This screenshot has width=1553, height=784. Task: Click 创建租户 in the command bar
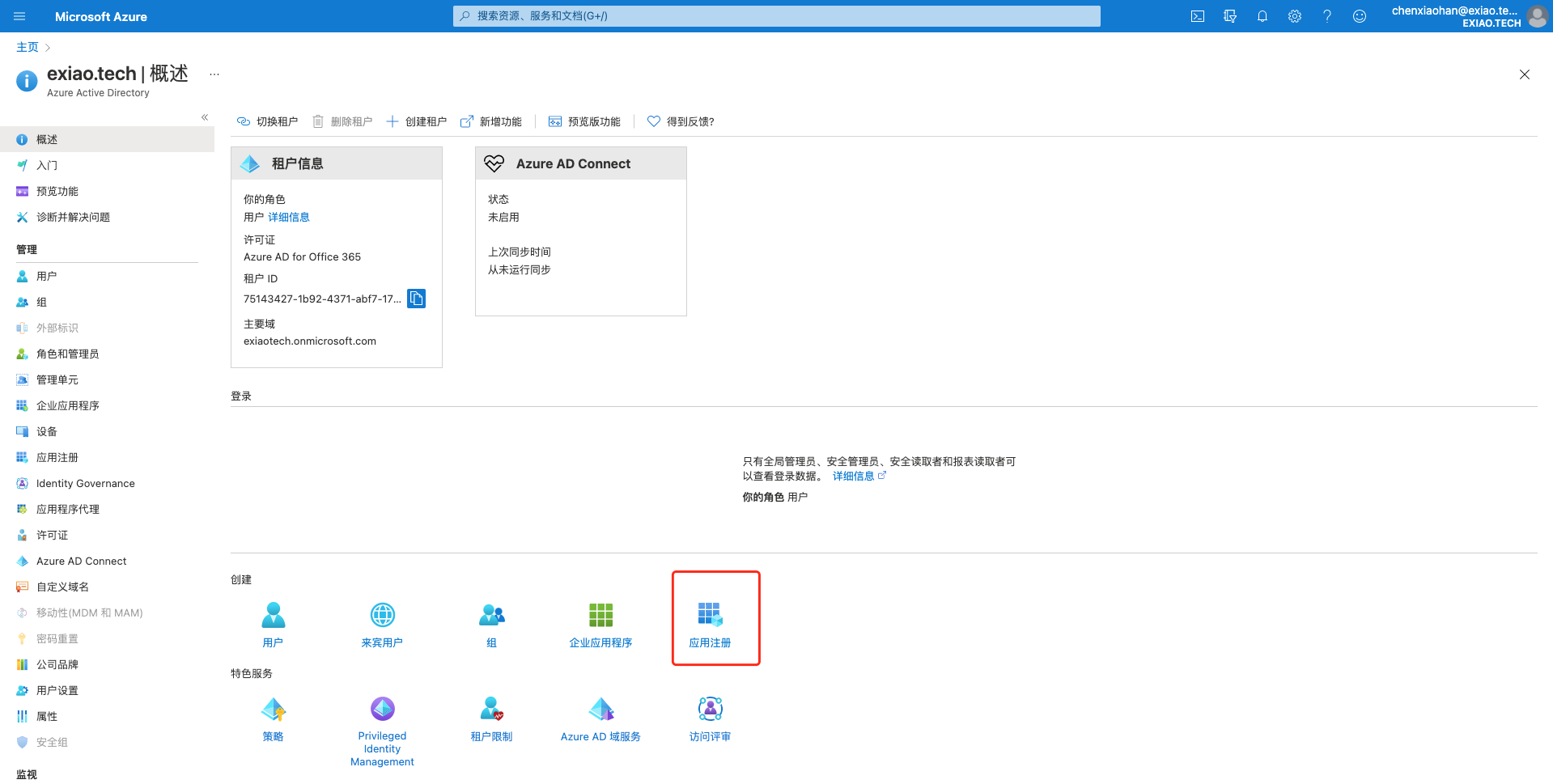click(417, 121)
